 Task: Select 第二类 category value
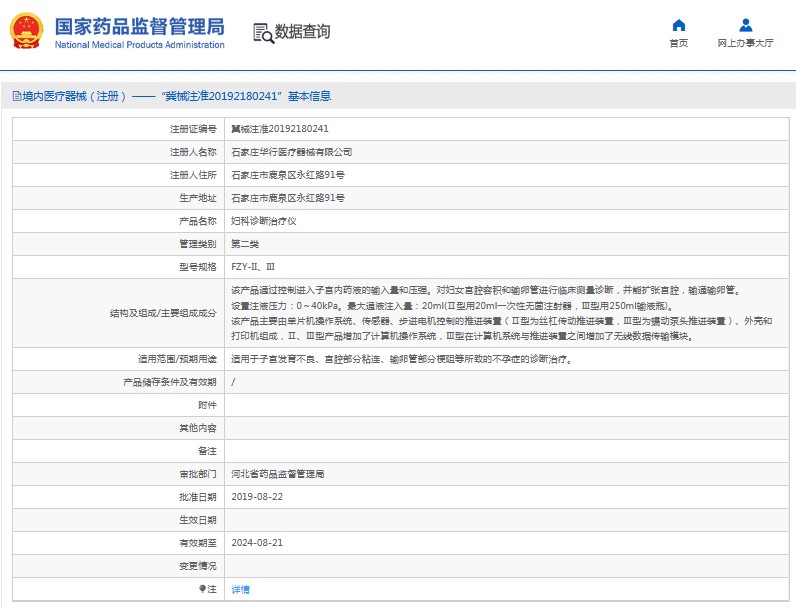tap(245, 244)
